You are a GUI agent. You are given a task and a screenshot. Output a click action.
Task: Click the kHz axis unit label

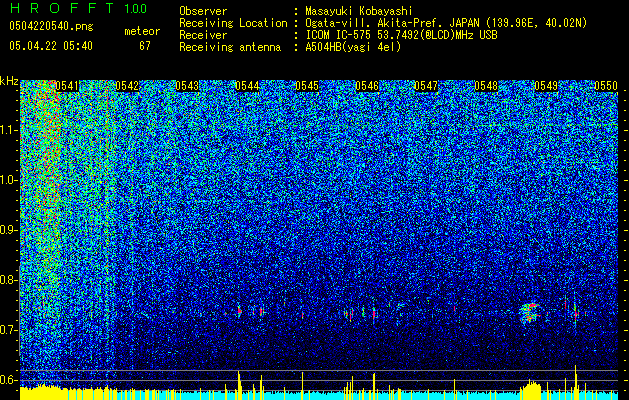pos(9,81)
